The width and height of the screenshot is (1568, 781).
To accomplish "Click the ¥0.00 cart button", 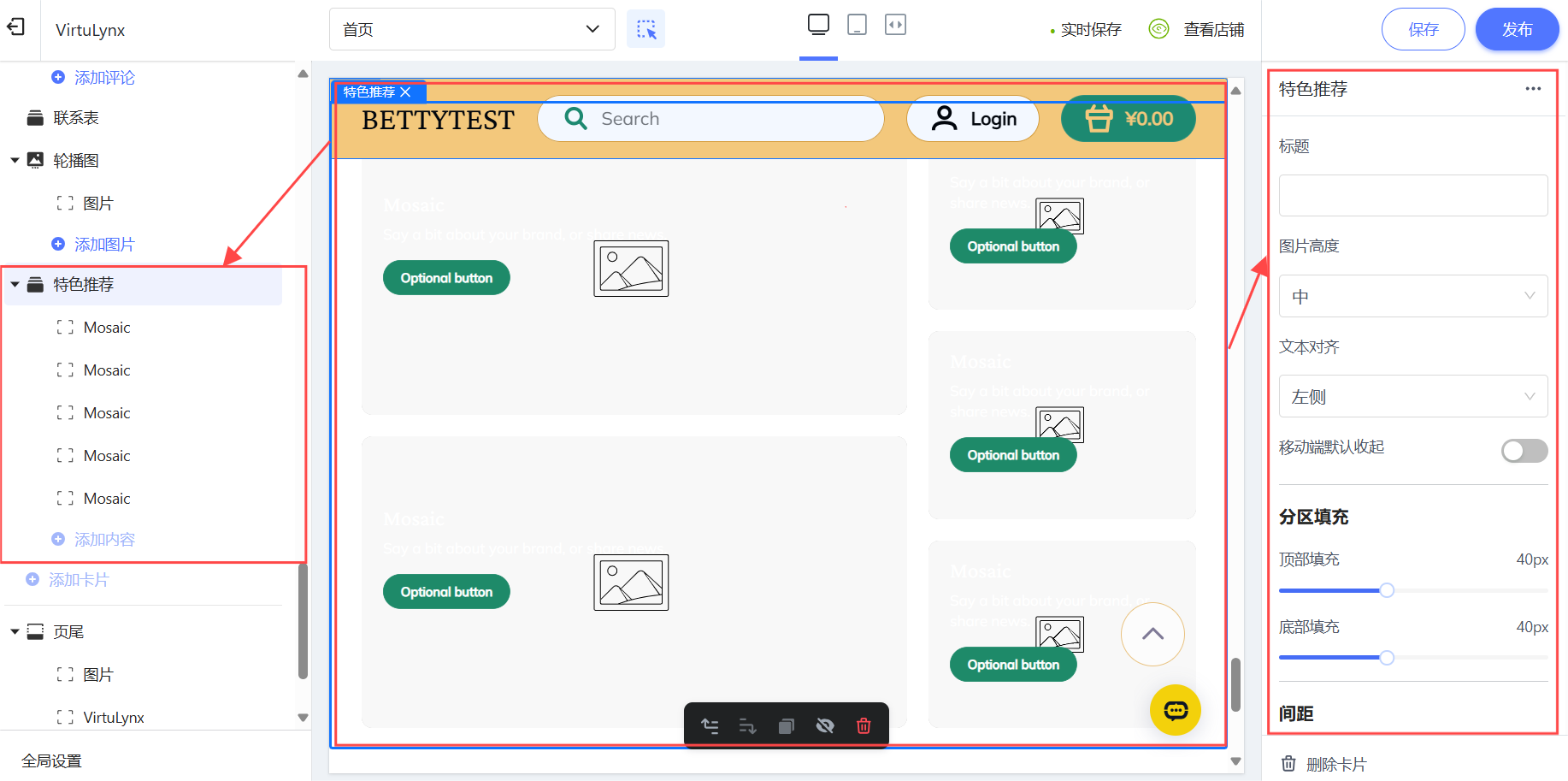I will 1129,119.
